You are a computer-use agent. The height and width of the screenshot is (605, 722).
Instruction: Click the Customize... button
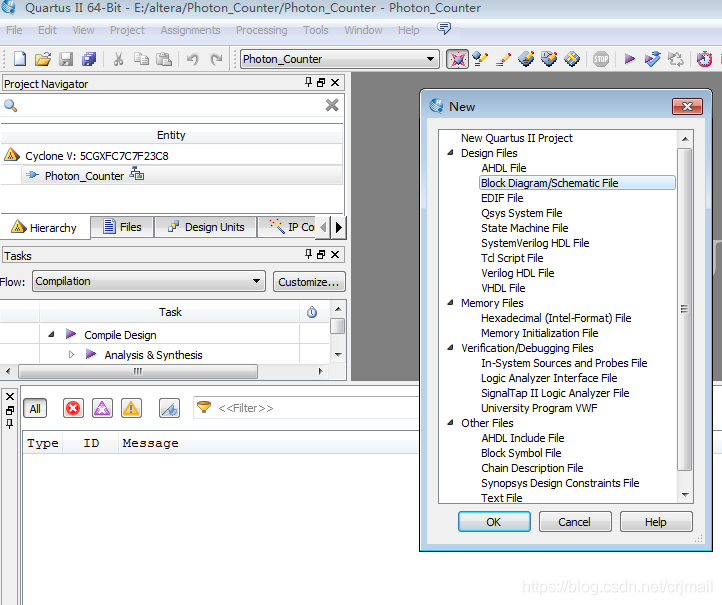point(309,282)
